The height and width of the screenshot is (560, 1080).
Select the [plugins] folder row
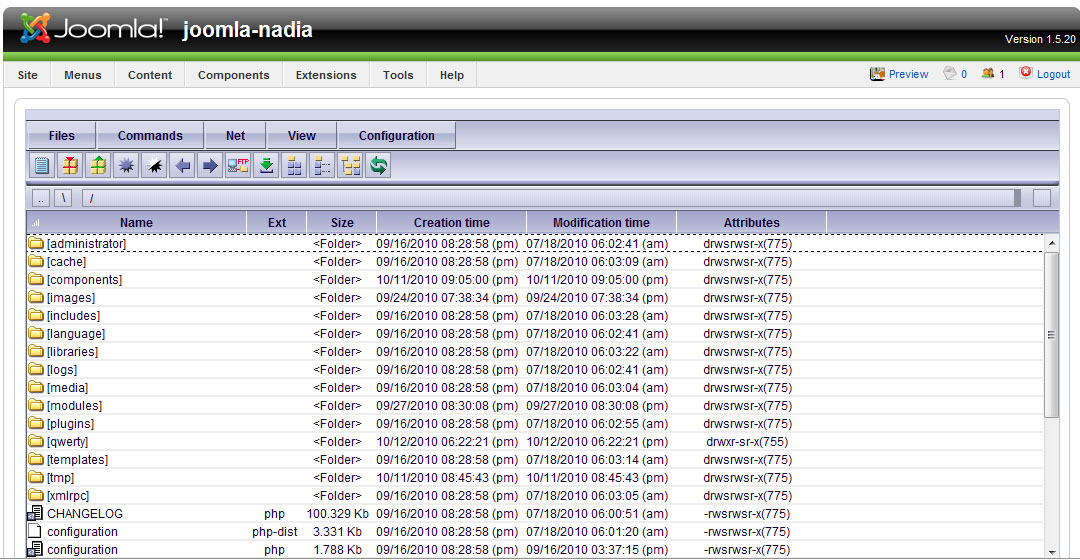click(x=535, y=423)
